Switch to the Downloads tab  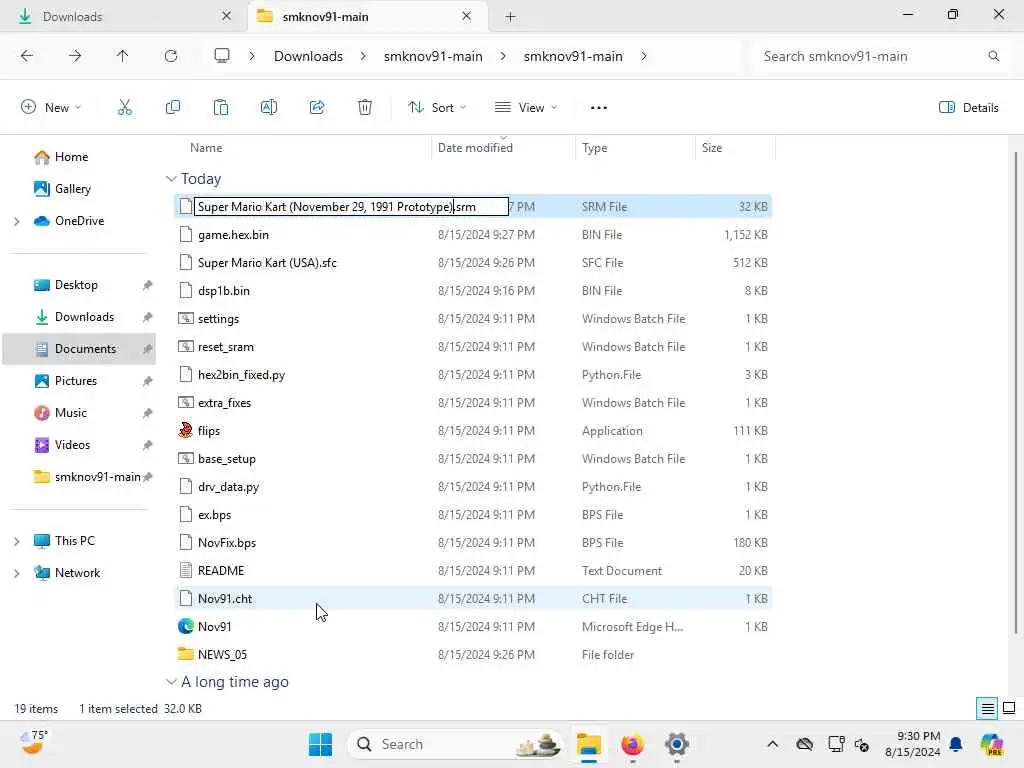tap(124, 16)
